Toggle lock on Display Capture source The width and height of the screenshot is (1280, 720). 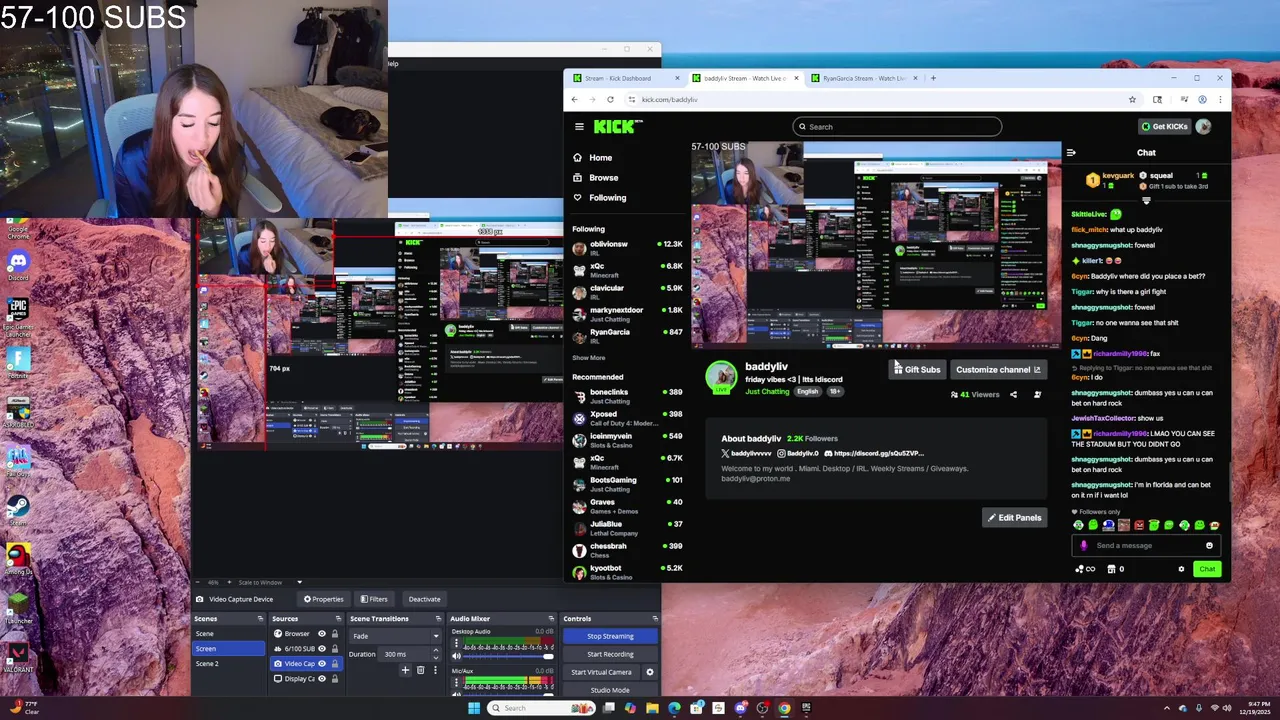(334, 679)
